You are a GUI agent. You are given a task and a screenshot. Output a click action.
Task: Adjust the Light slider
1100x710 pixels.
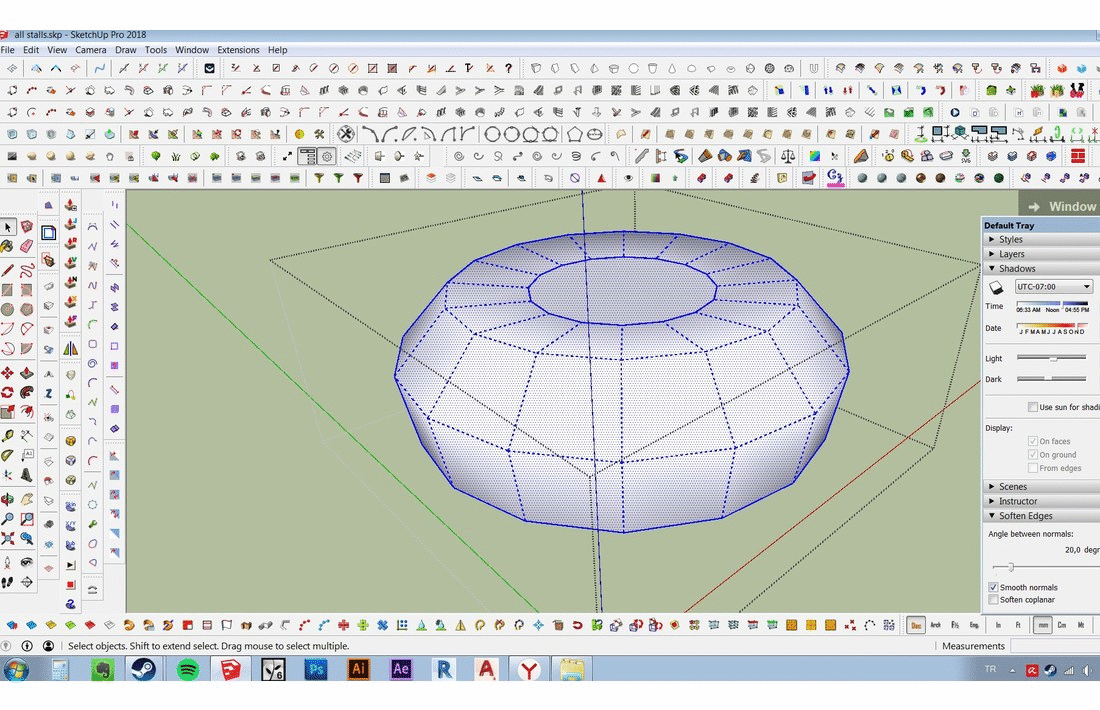pyautogui.click(x=1051, y=358)
